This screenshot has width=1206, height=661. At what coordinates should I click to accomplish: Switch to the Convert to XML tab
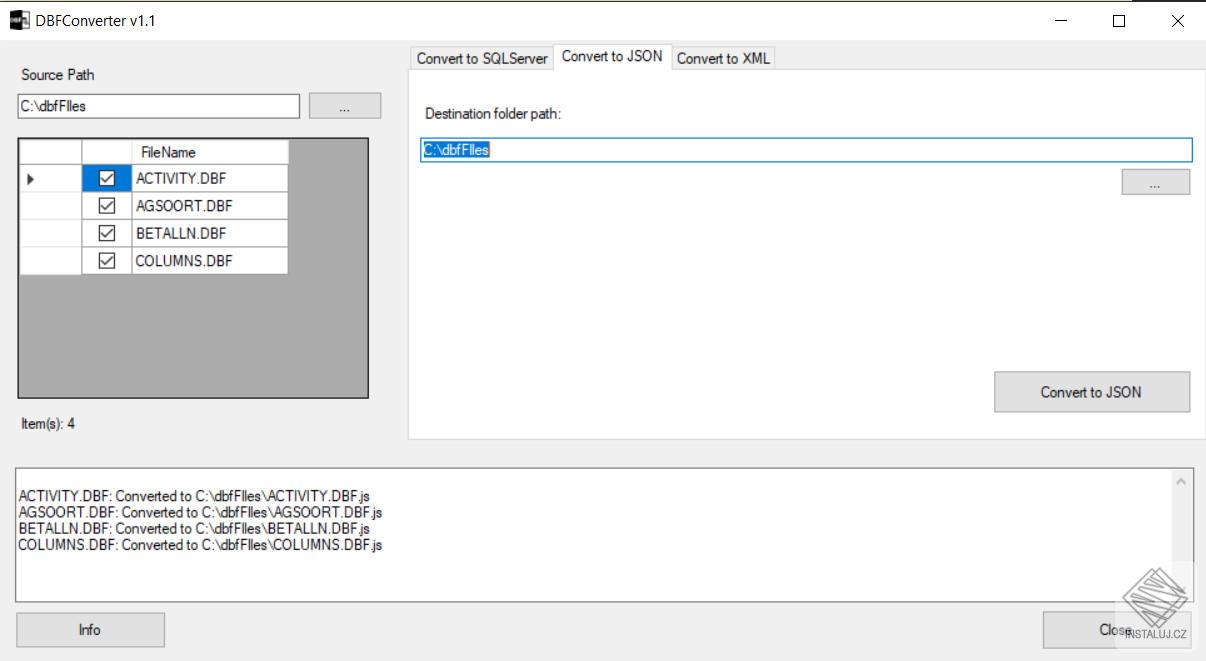723,58
